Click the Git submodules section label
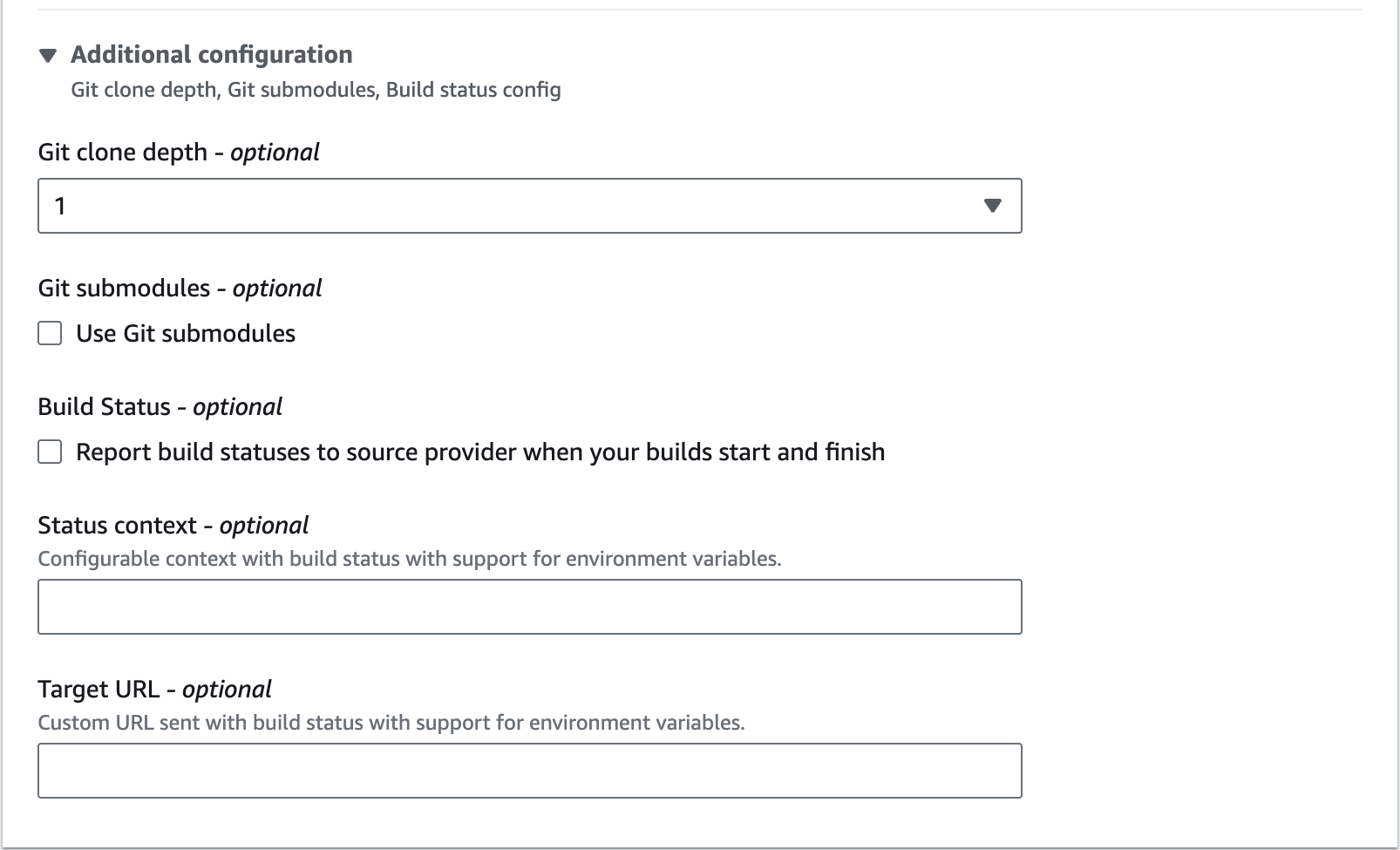 pyautogui.click(x=124, y=289)
